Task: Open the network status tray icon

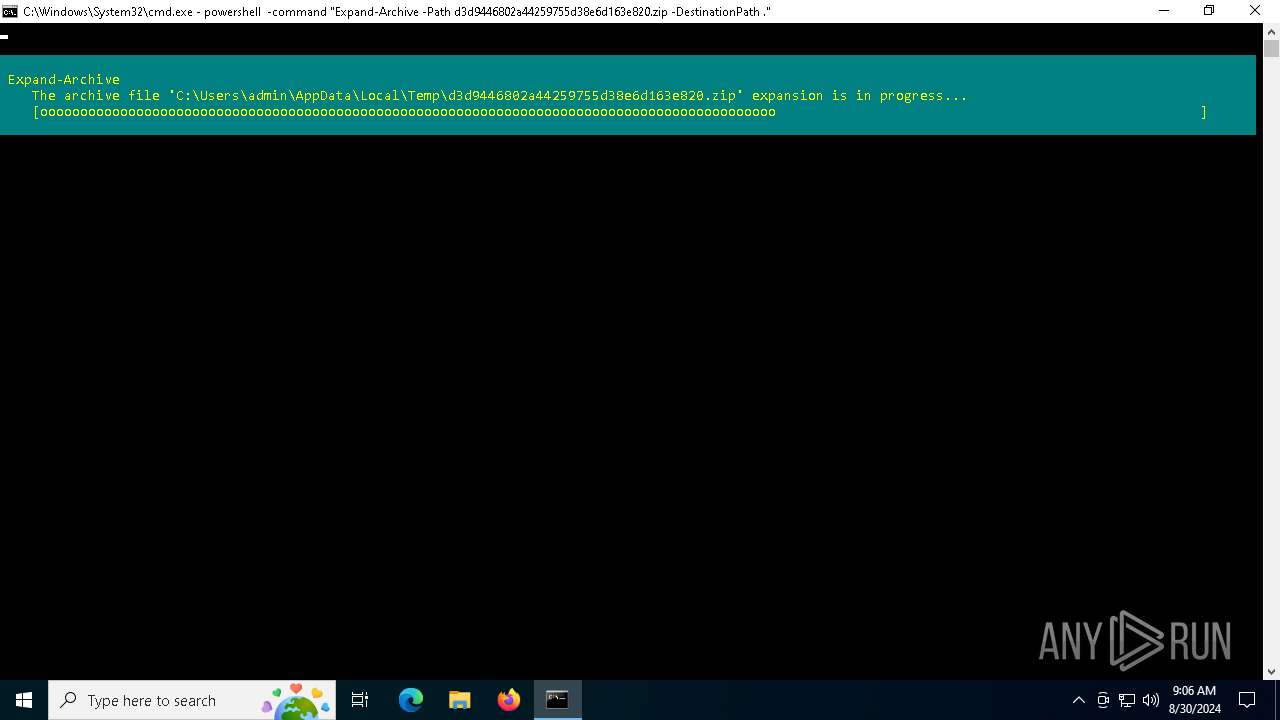Action: (1127, 700)
